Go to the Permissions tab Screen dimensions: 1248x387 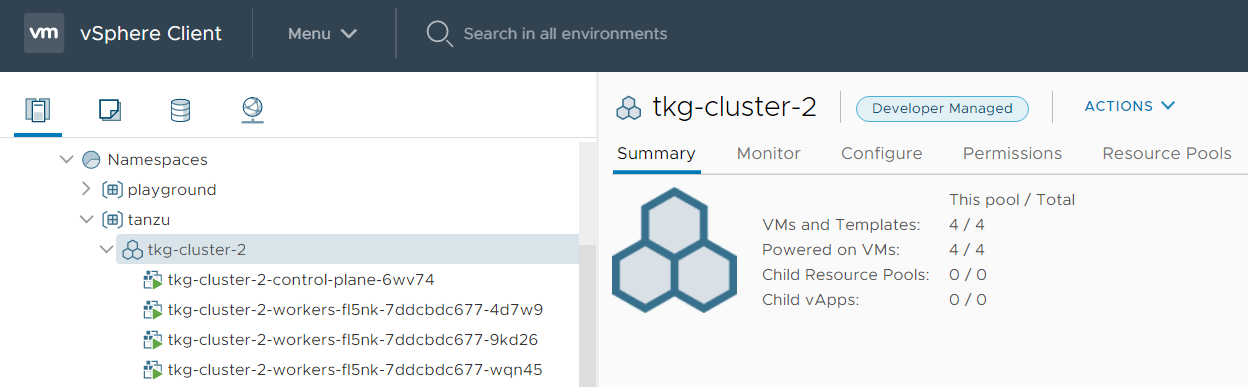1012,154
